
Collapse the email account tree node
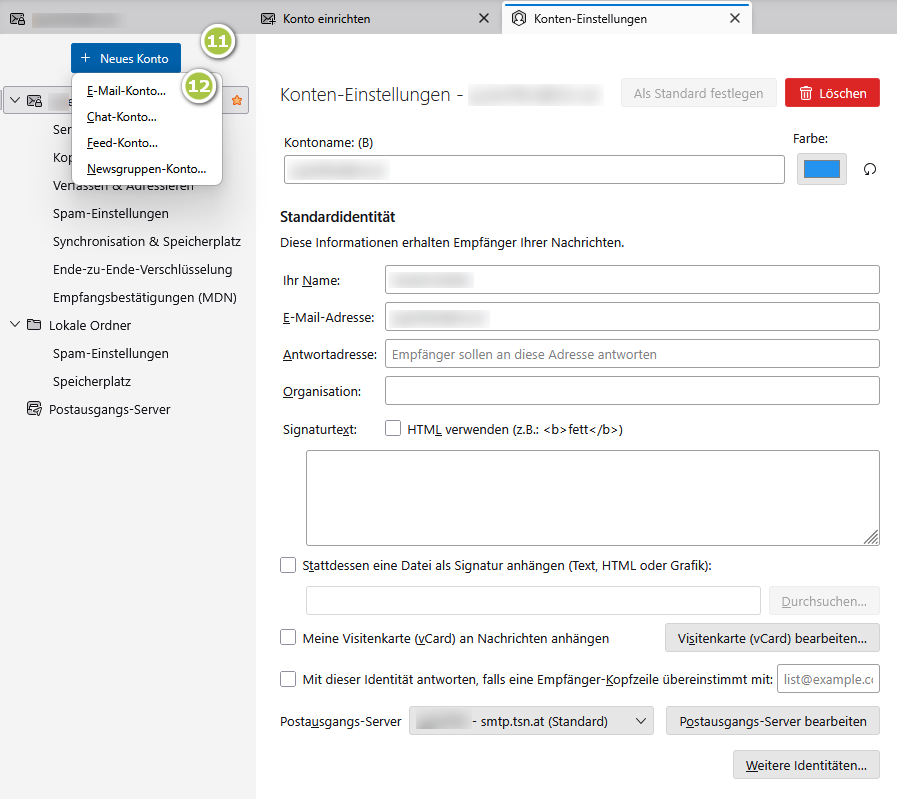click(14, 101)
